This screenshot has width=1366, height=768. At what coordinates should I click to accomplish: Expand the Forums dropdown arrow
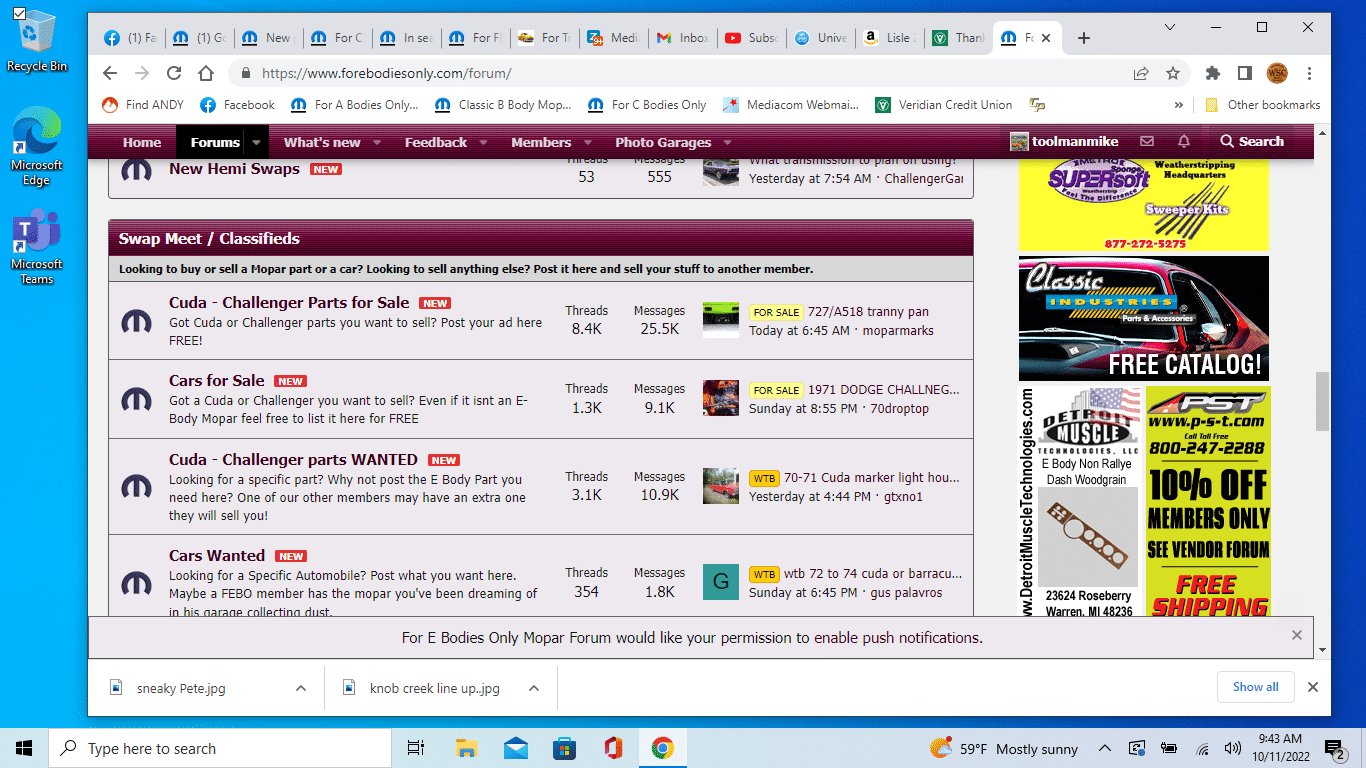(x=256, y=143)
